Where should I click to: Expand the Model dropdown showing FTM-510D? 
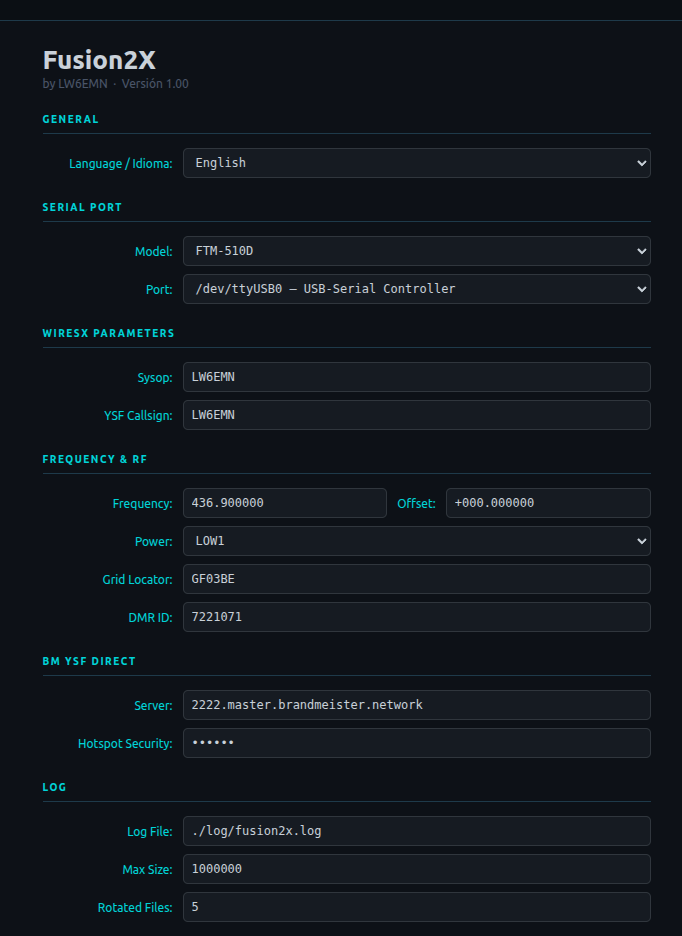pos(416,251)
